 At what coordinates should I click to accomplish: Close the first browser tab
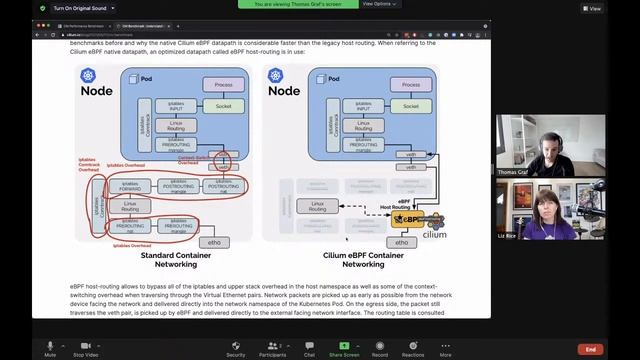point(110,26)
